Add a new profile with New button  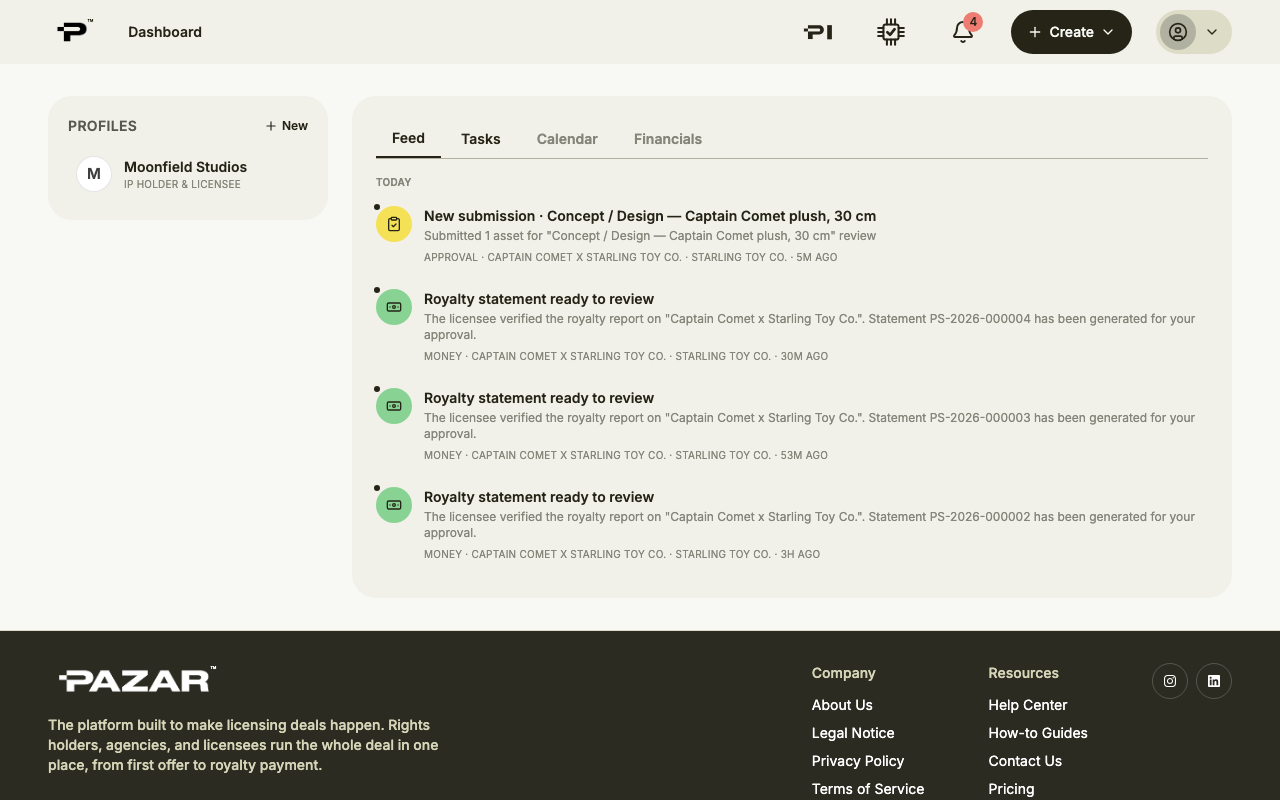(287, 126)
